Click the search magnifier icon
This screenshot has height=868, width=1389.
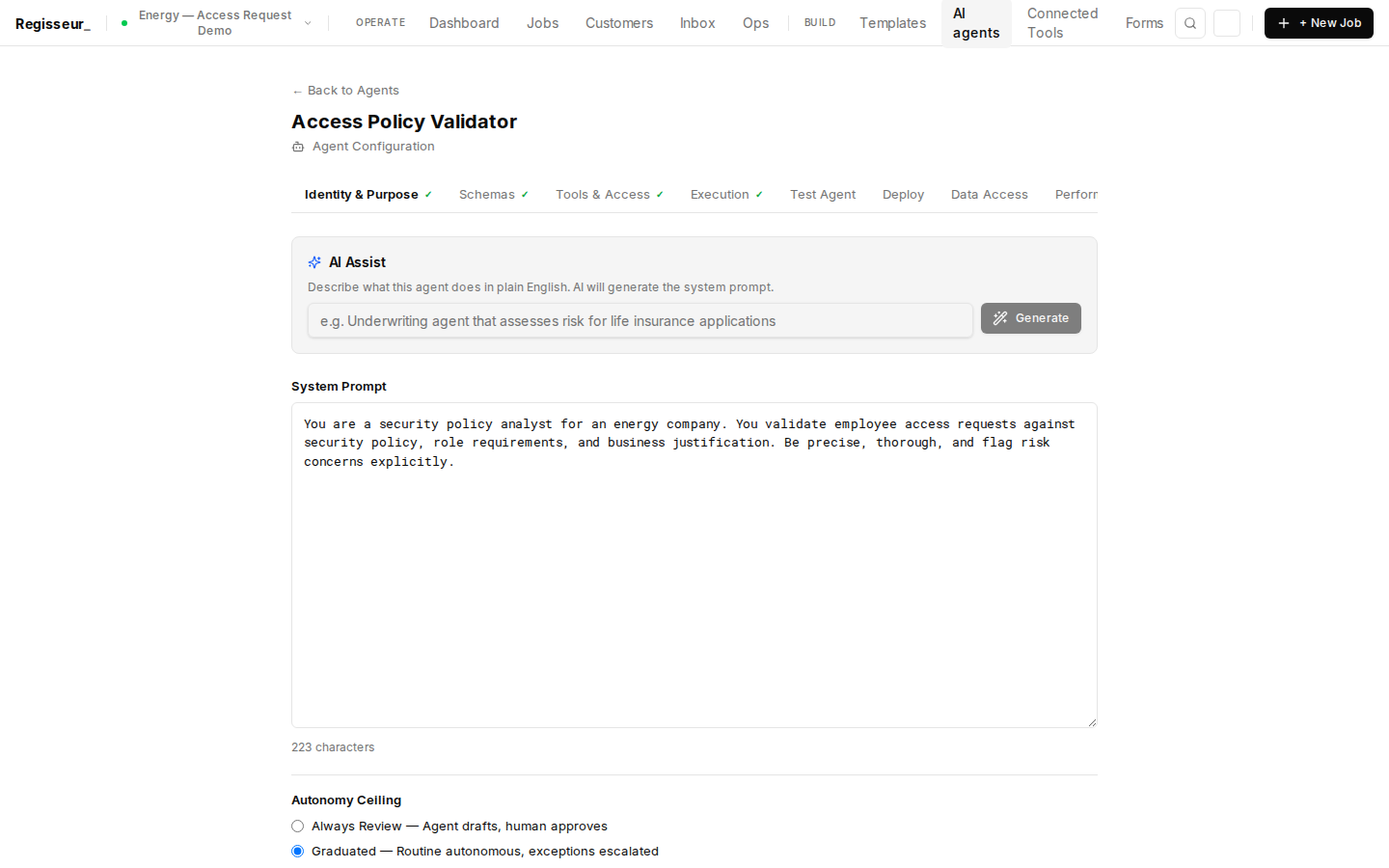click(x=1190, y=23)
